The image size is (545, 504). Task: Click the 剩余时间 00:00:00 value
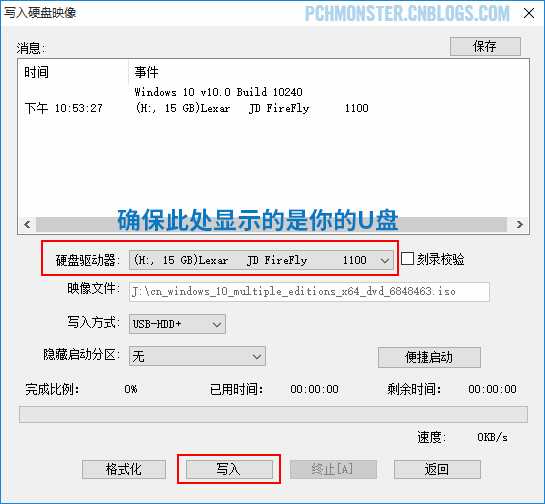tap(492, 389)
